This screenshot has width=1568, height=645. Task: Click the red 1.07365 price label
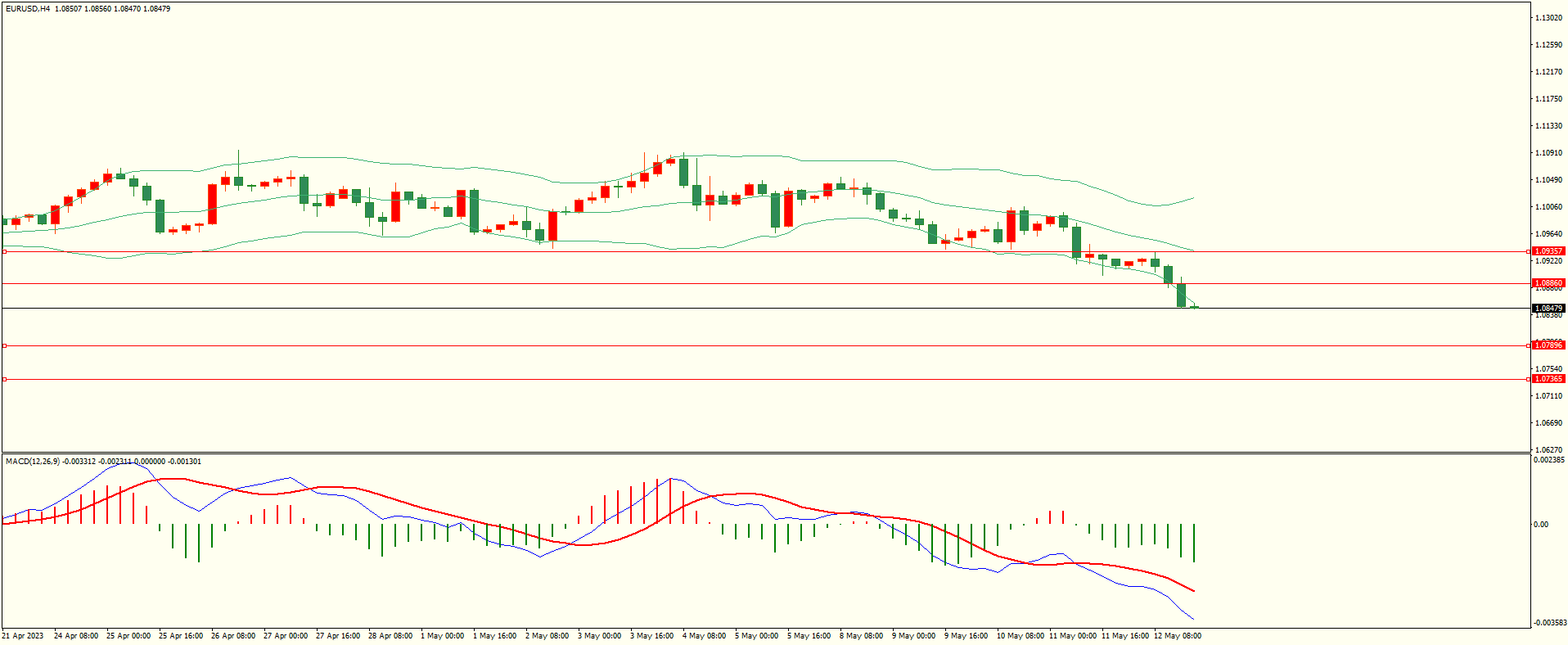tap(1548, 379)
